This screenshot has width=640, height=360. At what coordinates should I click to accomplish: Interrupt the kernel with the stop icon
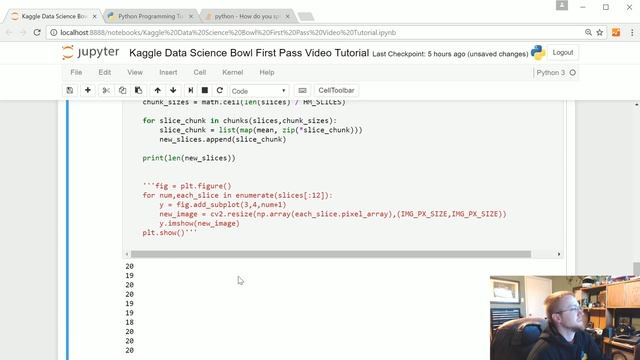pyautogui.click(x=205, y=90)
